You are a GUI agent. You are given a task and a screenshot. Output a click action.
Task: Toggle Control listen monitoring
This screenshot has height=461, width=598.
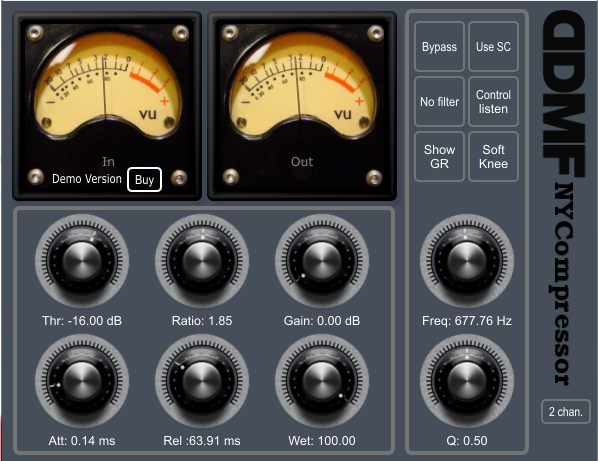point(493,101)
